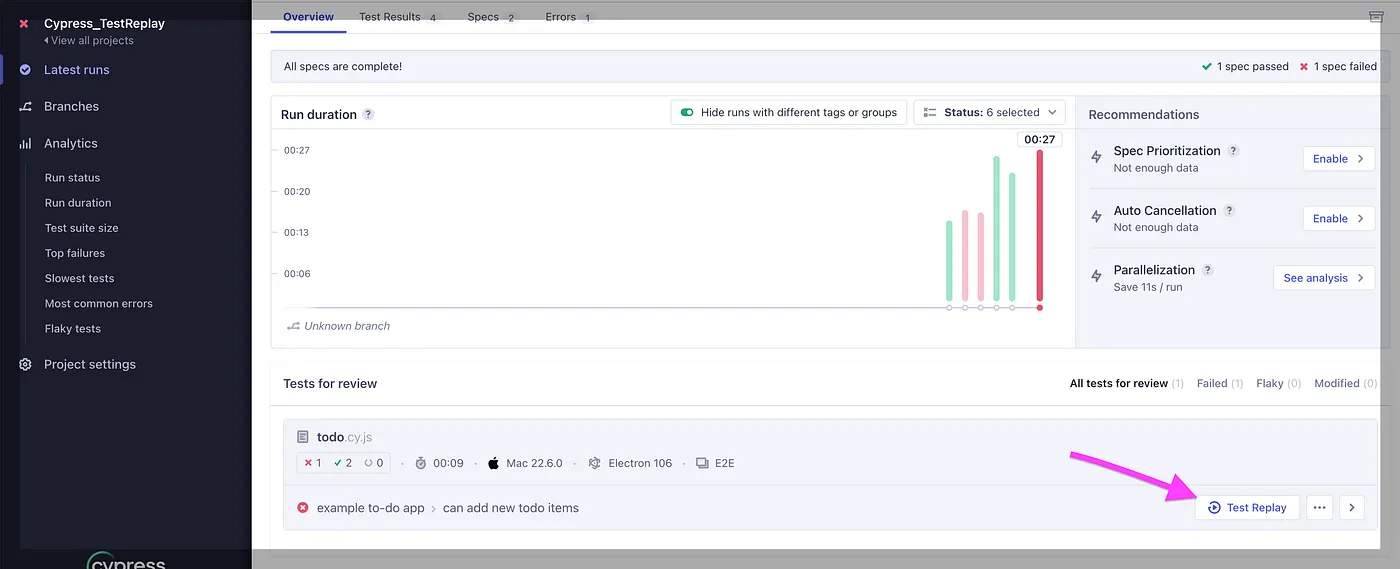This screenshot has height=569, width=1400.
Task: Click the 1 spec failed status
Action: [1338, 67]
